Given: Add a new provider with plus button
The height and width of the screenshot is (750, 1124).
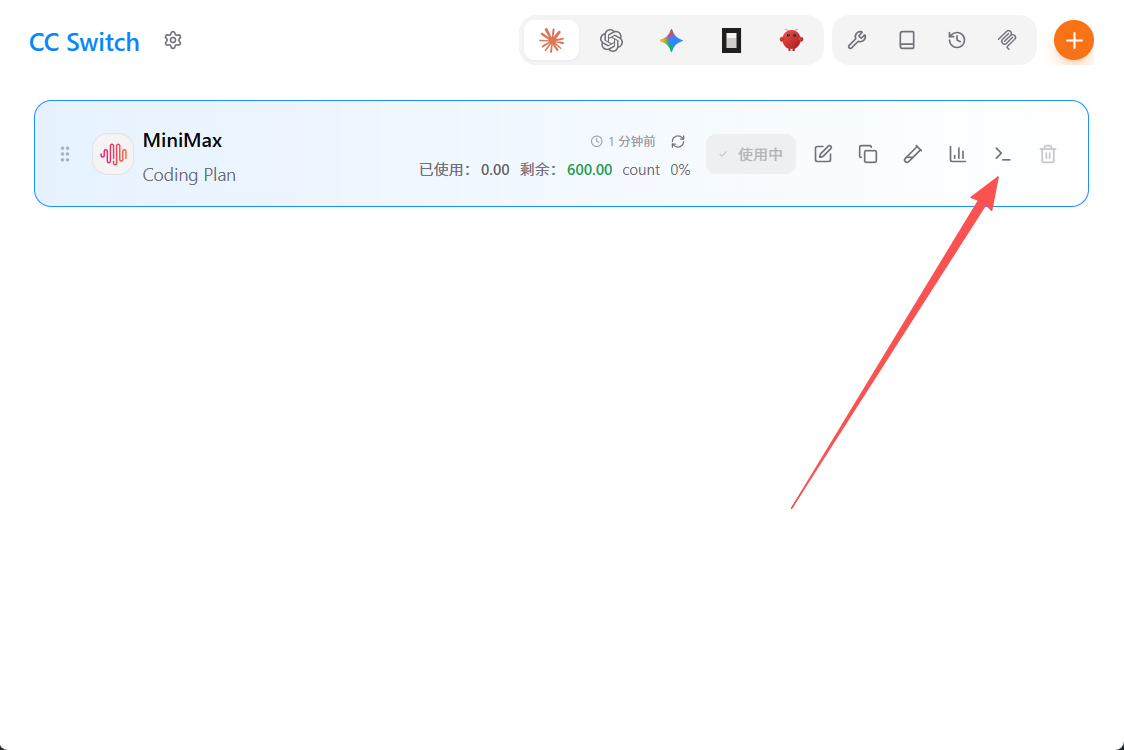Looking at the screenshot, I should 1073,40.
